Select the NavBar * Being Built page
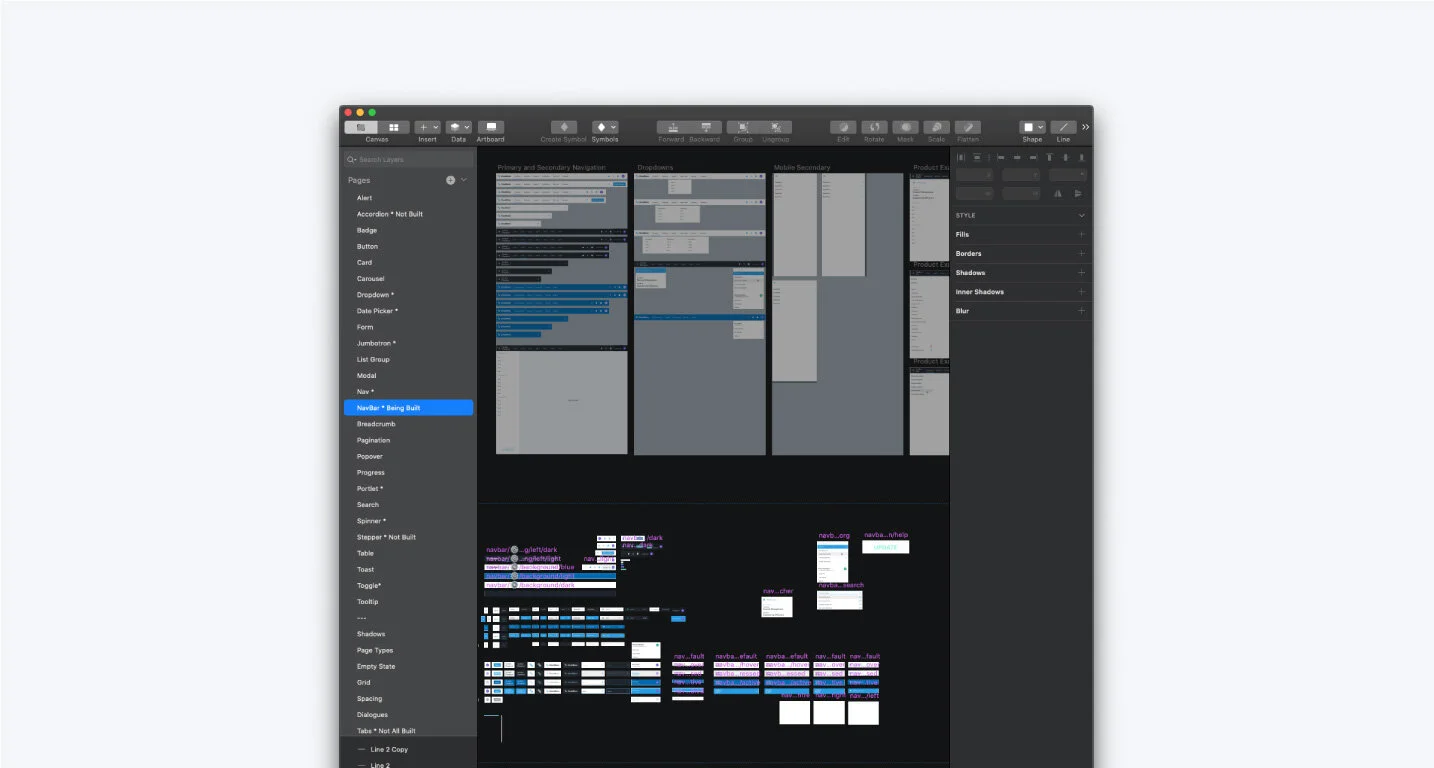 tap(408, 407)
